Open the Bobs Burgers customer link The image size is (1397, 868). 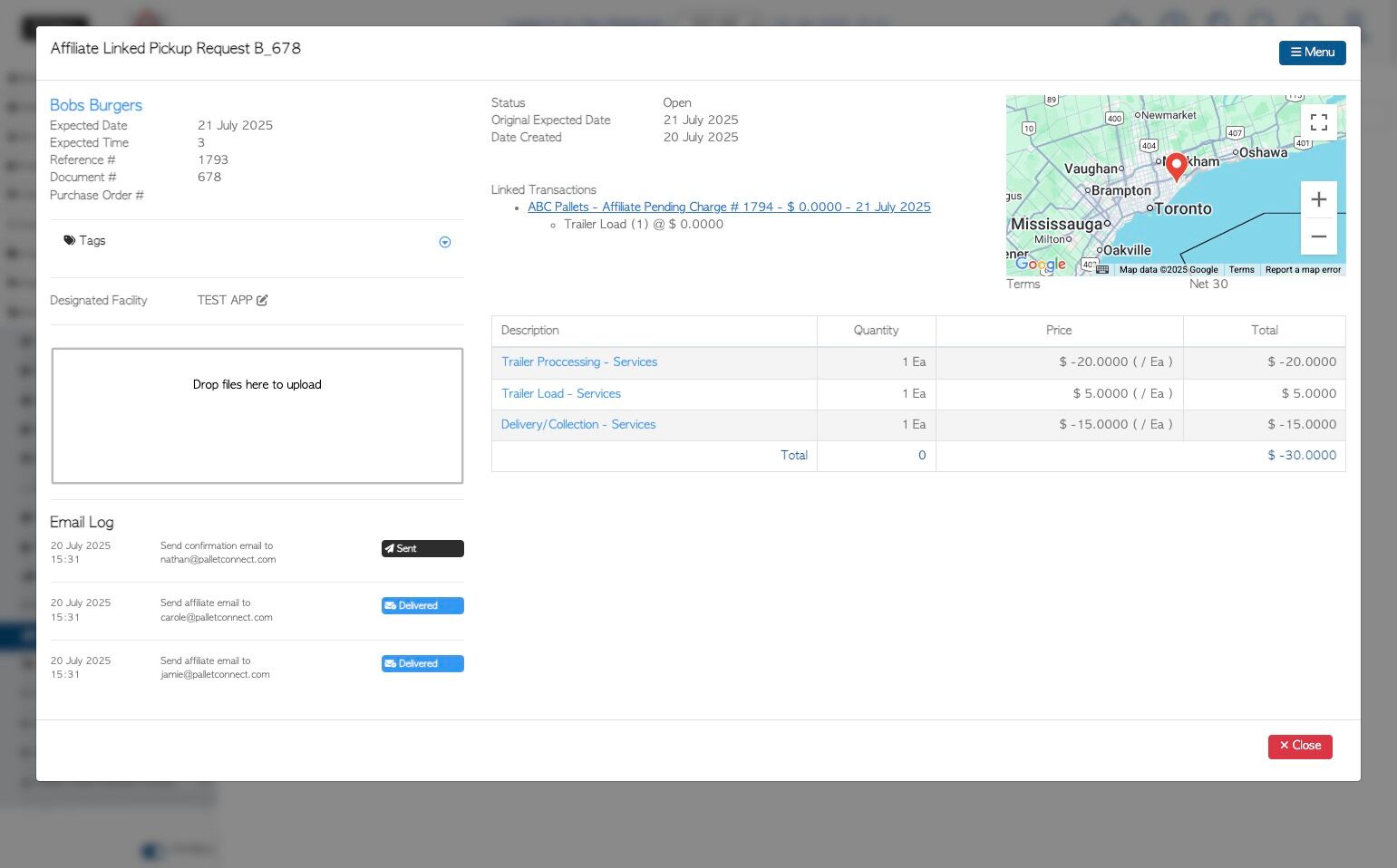(96, 105)
